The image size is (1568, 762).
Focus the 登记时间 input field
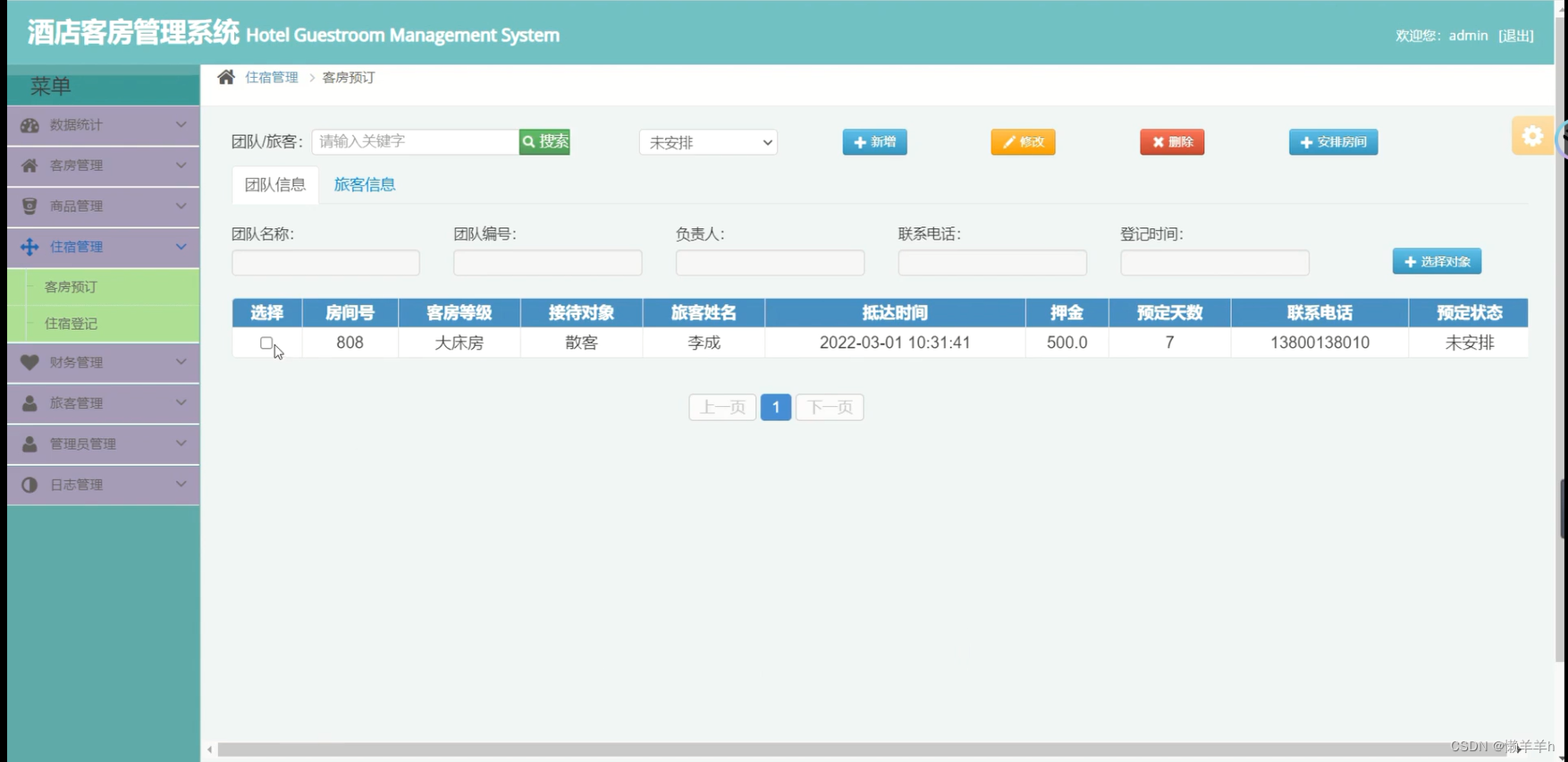(1214, 263)
